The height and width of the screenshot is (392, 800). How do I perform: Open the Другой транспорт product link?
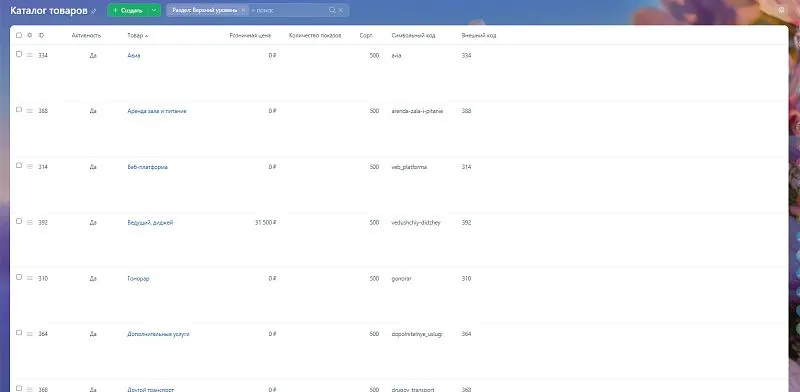coord(151,389)
